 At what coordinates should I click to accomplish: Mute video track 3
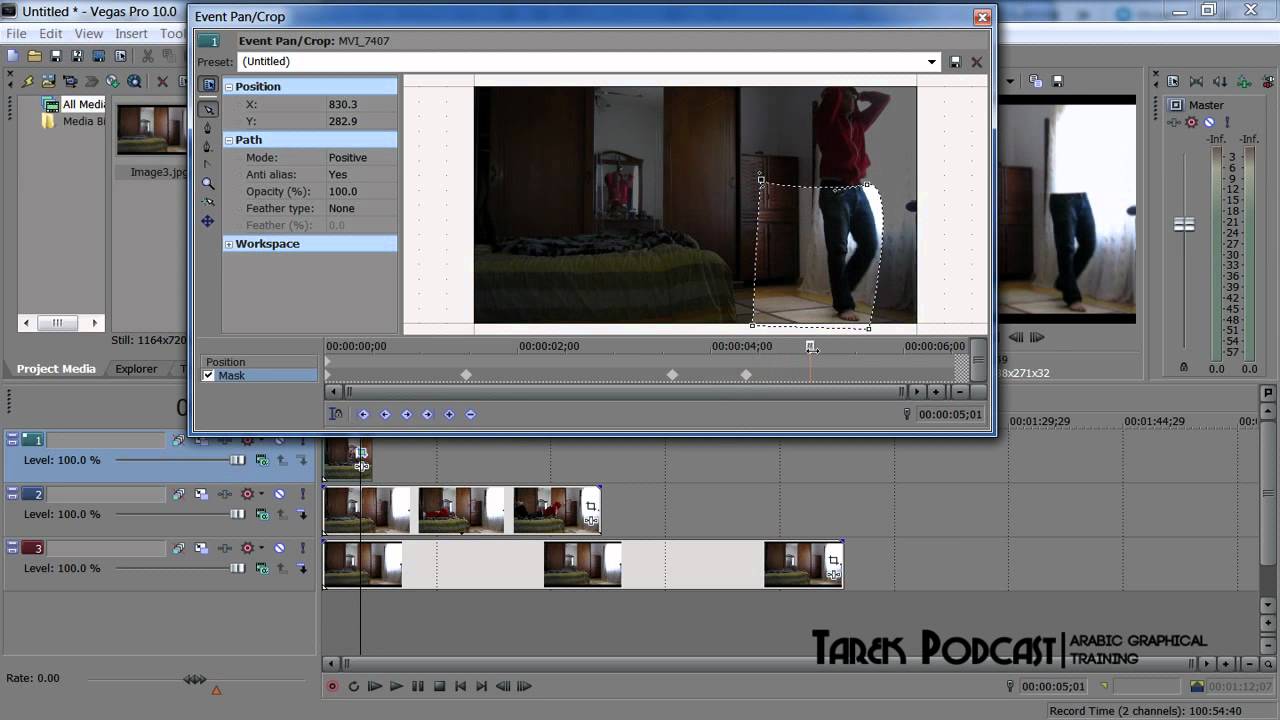(279, 548)
